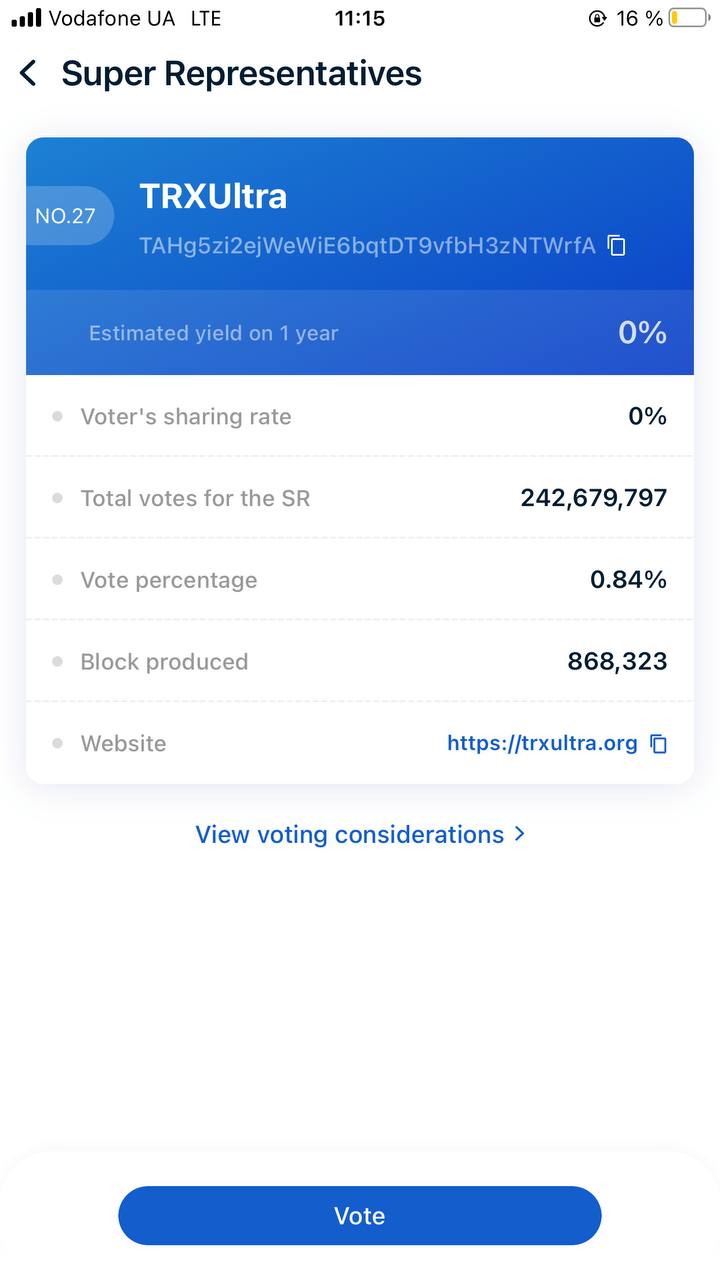Image resolution: width=720 pixels, height=1280 pixels.
Task: Tap the Super Representatives page title
Action: [242, 73]
